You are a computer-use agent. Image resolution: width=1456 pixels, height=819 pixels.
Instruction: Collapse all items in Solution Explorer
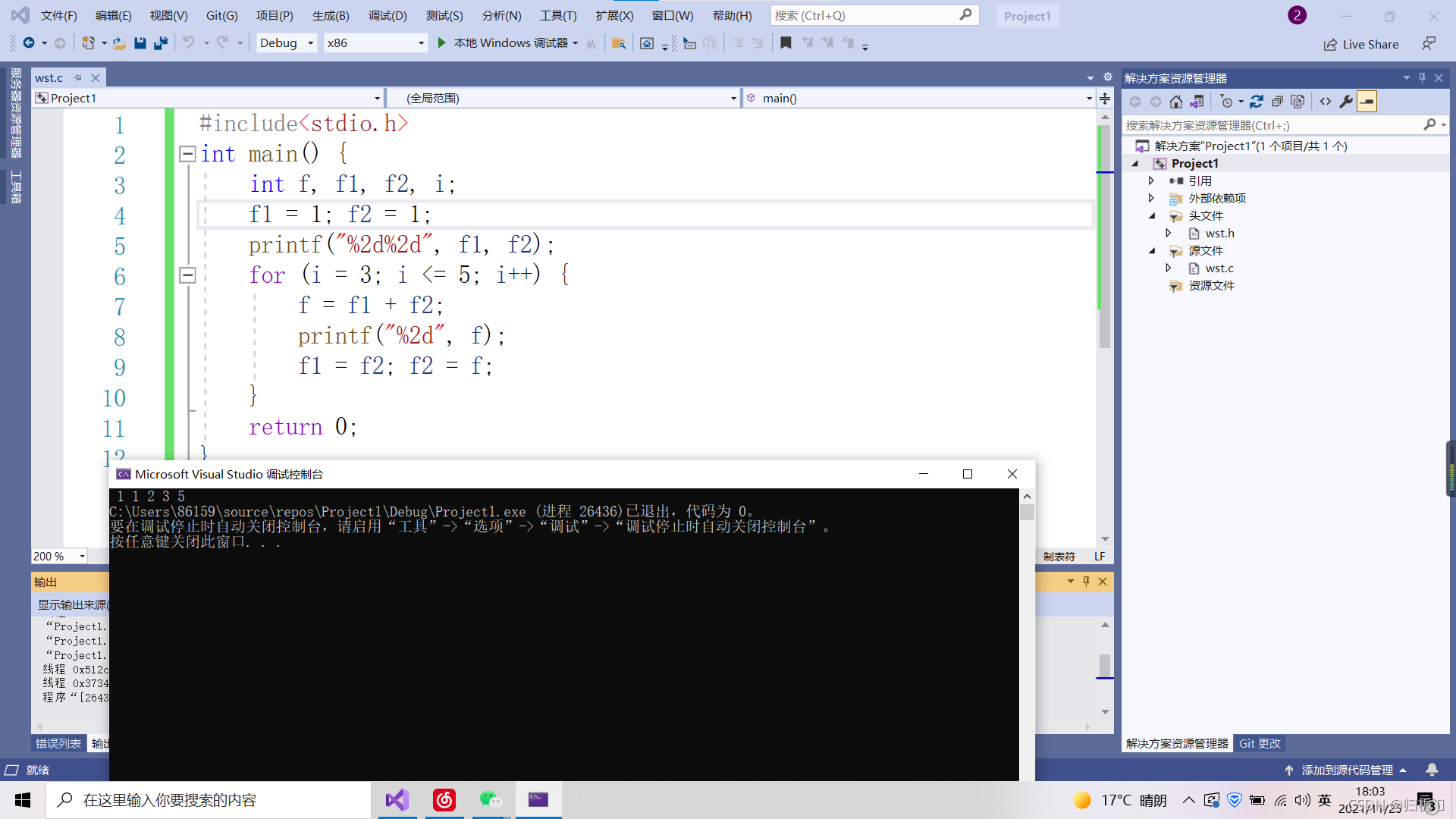1277,102
